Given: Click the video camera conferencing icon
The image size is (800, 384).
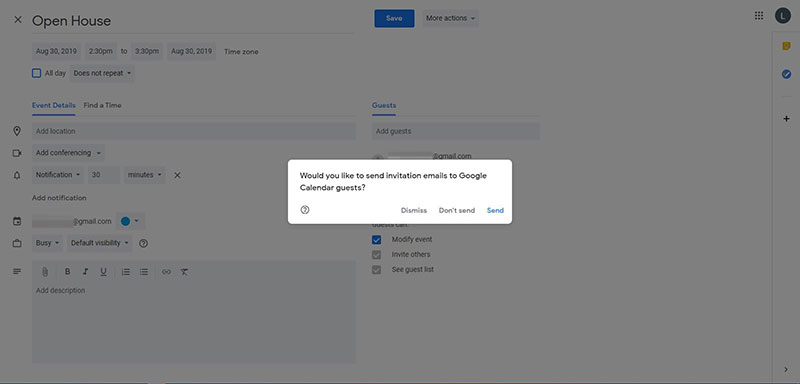Looking at the screenshot, I should [17, 153].
